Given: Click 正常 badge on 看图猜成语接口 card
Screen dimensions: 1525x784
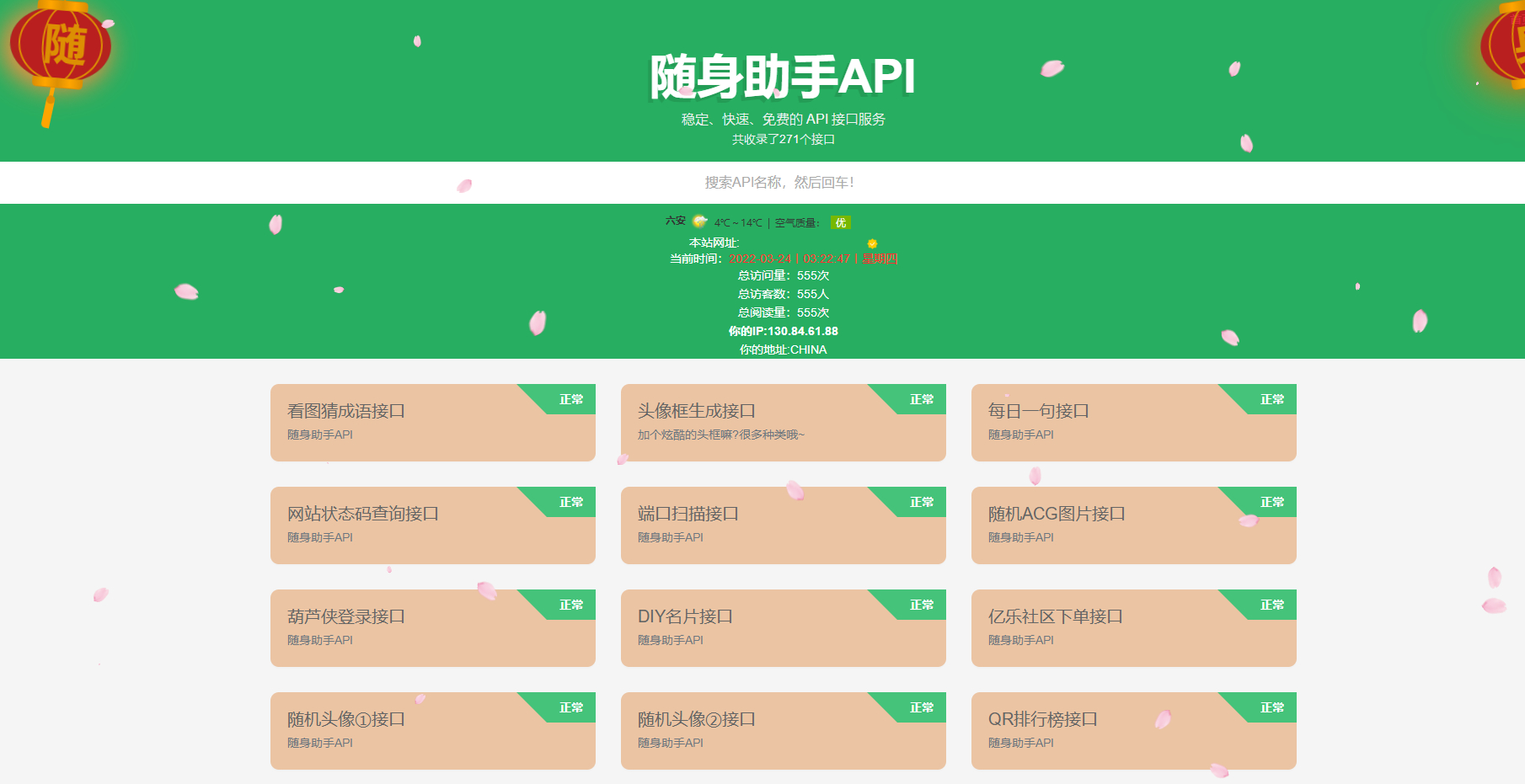Looking at the screenshot, I should coord(571,399).
